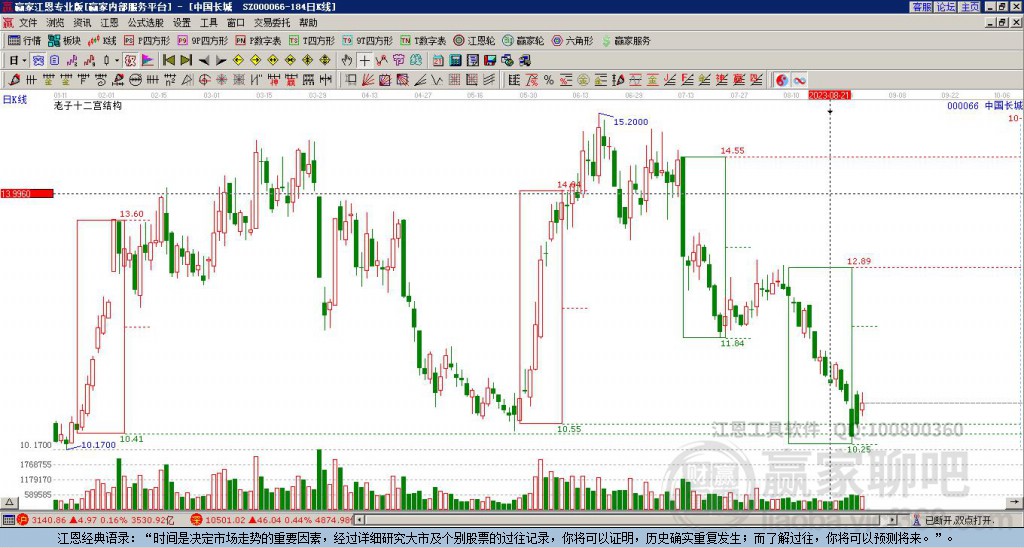The height and width of the screenshot is (548, 1024).
Task: Select the 日K线 chart label
Action: point(15,100)
